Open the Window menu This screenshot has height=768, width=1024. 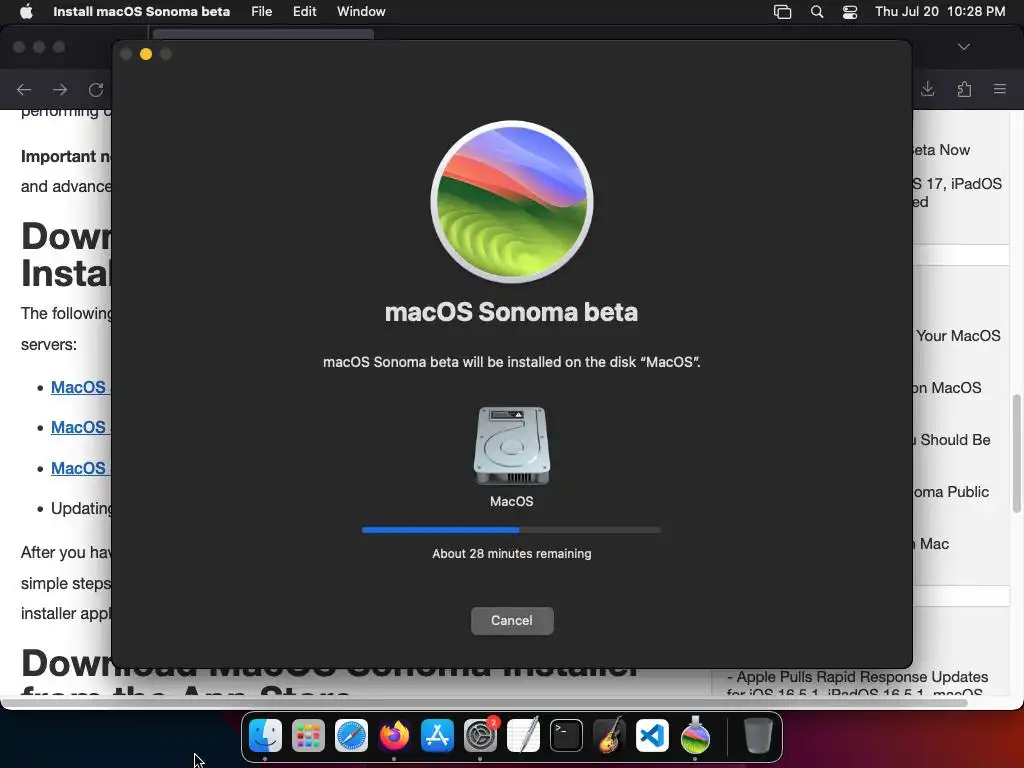pos(361,12)
